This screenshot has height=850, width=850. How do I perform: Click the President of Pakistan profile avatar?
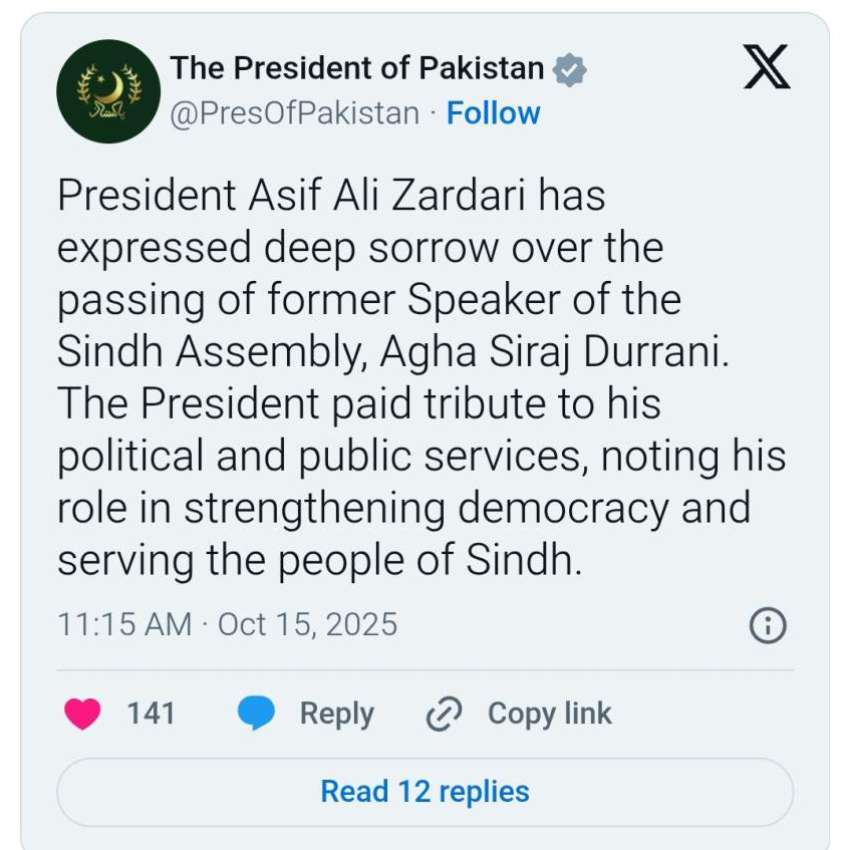(x=108, y=91)
